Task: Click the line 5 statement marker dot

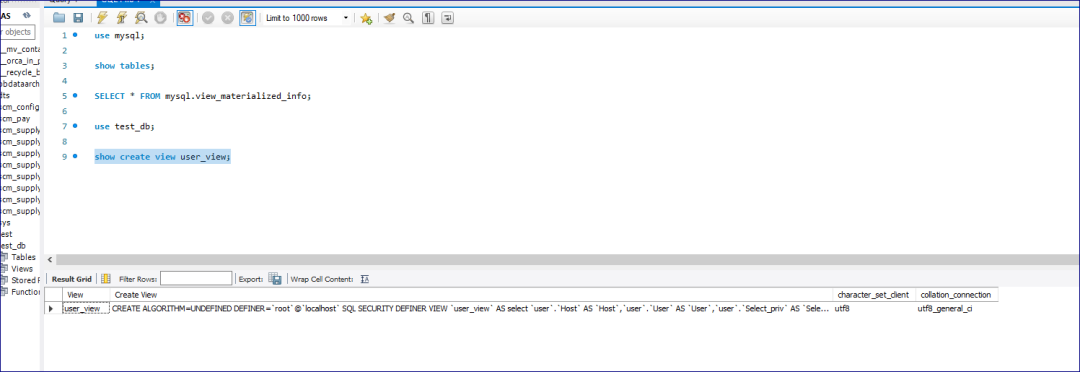Action: point(75,96)
